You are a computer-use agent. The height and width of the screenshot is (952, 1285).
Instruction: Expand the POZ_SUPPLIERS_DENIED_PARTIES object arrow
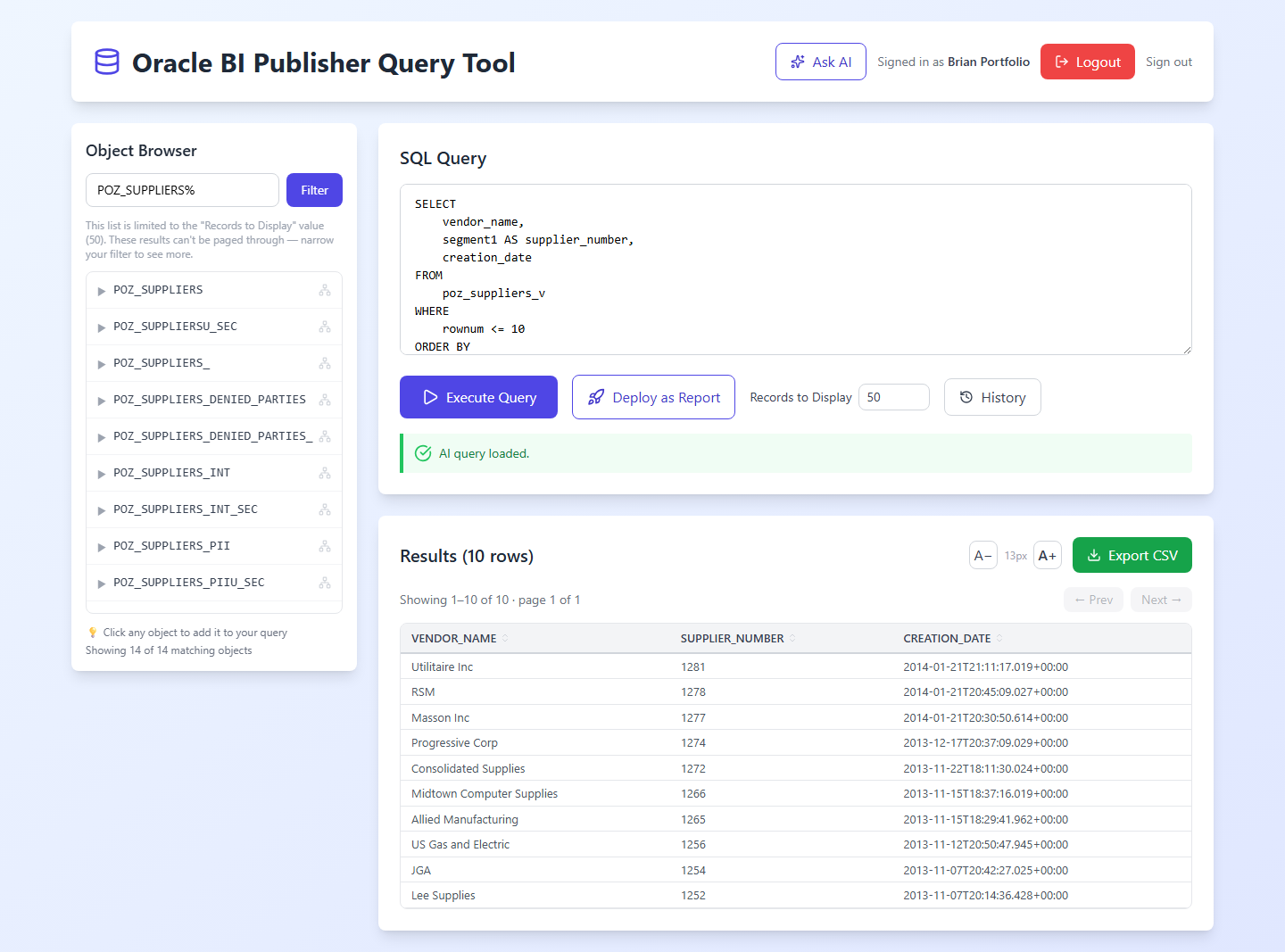(102, 401)
